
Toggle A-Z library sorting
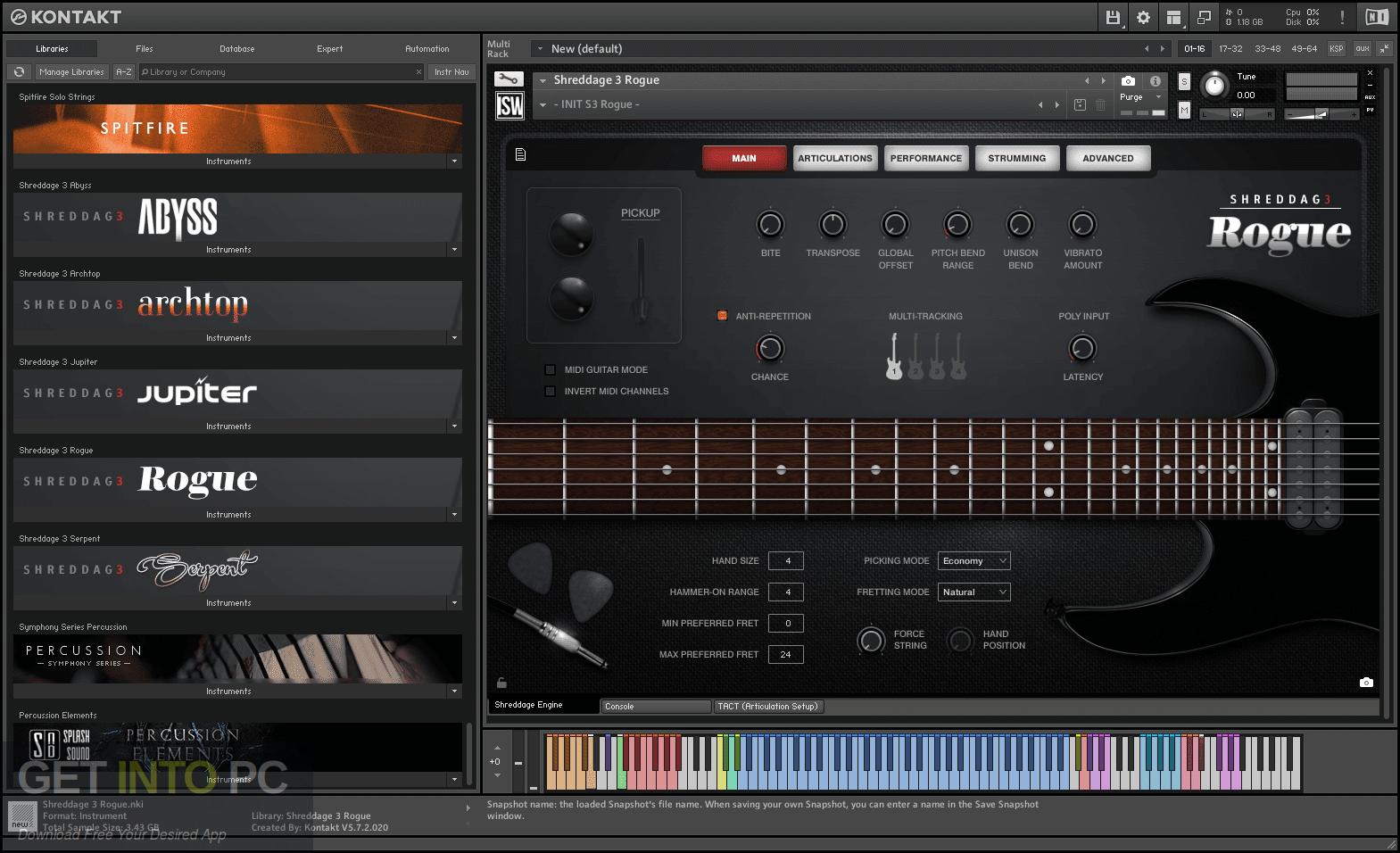124,71
